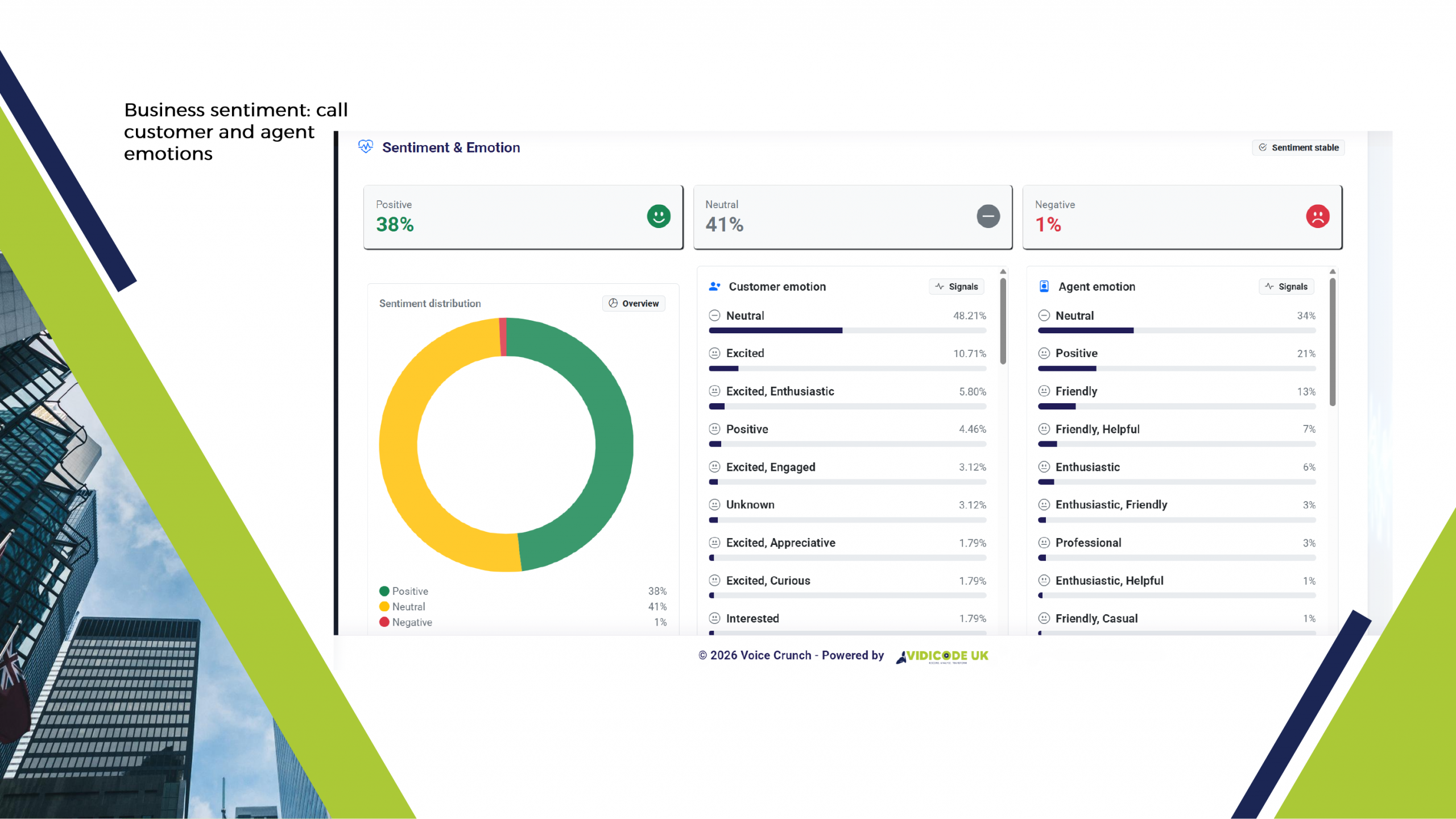Click the "Excited, Enthusiastic" row label
The height and width of the screenshot is (819, 1456).
(x=780, y=391)
